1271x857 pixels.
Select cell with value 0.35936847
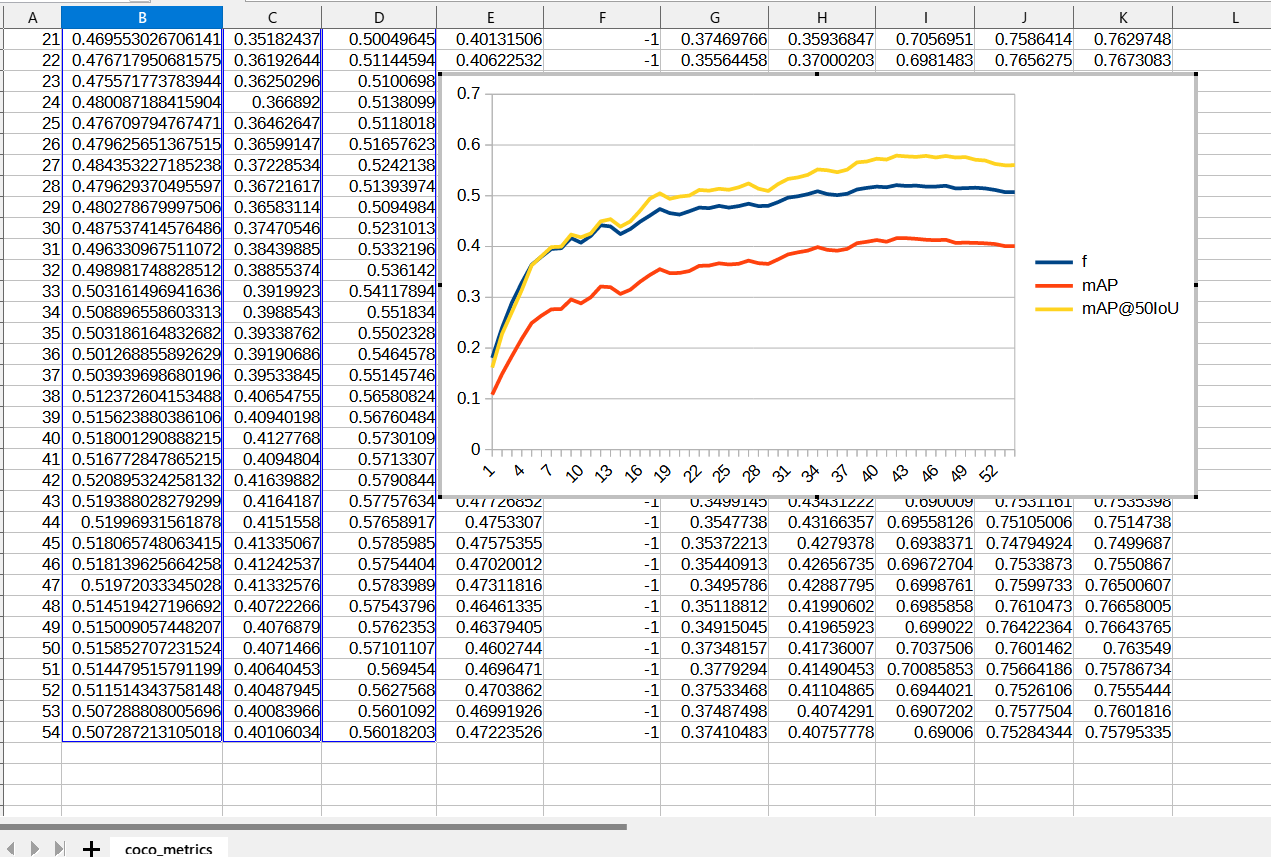tap(822, 39)
